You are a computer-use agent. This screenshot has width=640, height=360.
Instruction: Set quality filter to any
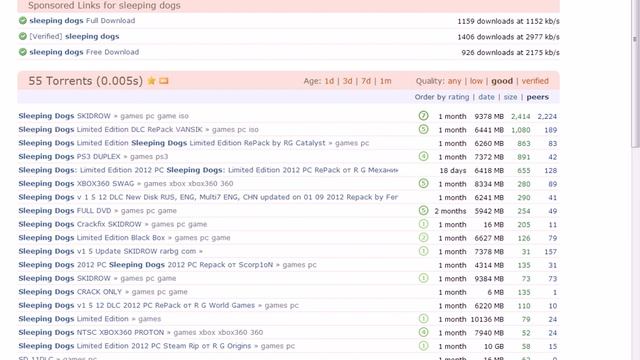tap(454, 81)
